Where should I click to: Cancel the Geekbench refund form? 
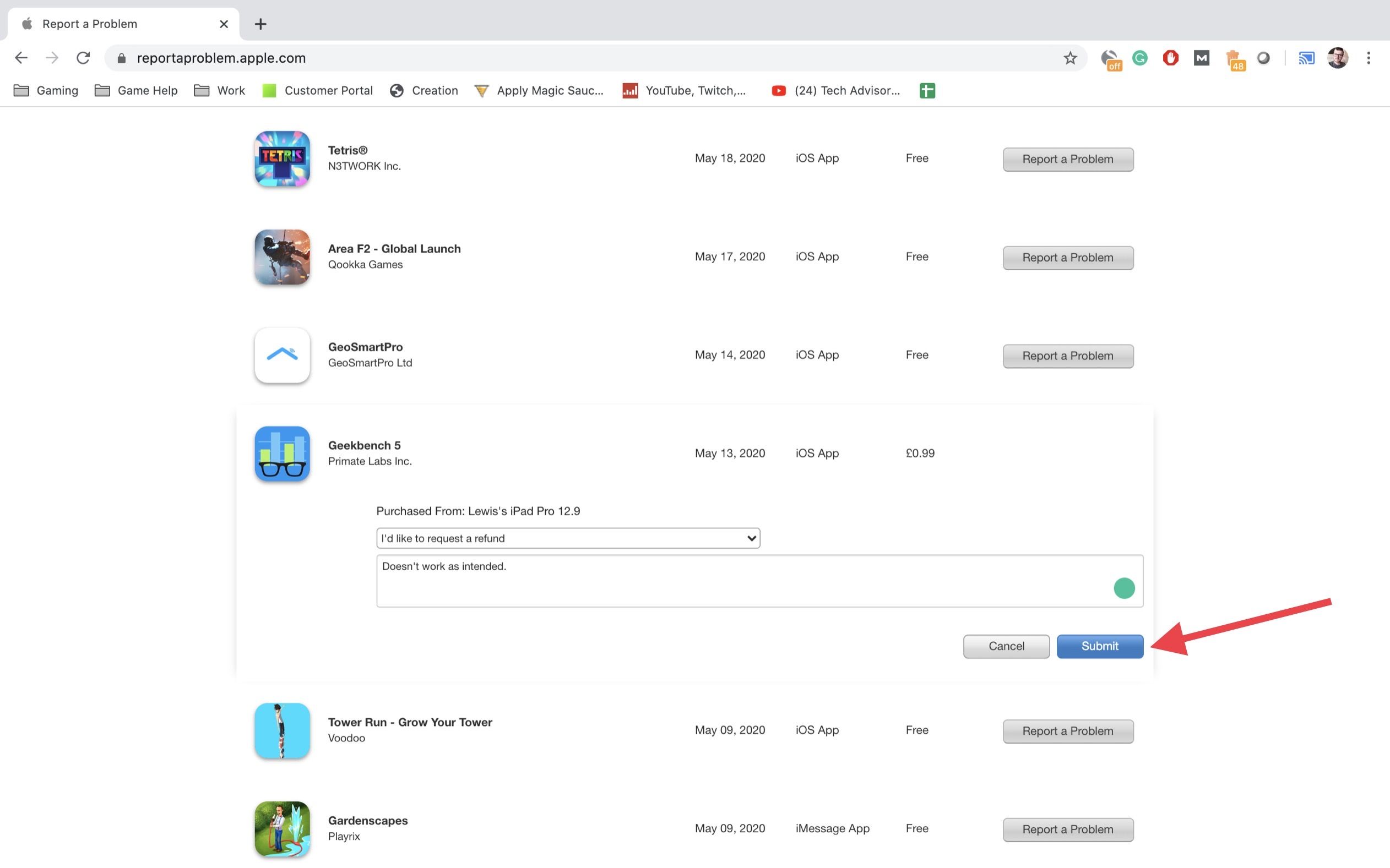(x=1006, y=646)
